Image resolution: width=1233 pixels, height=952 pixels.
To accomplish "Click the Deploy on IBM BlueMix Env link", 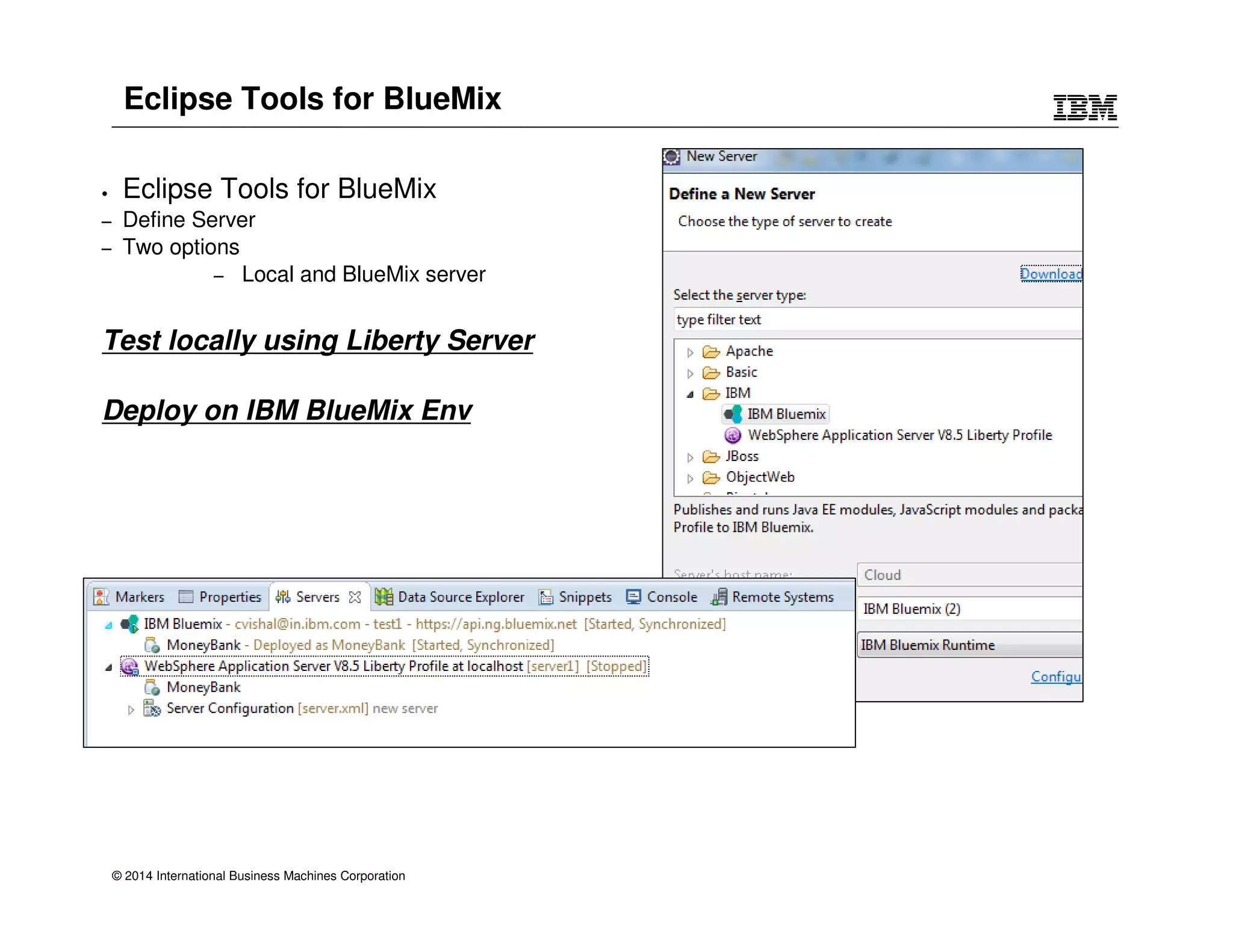I will coord(287,410).
